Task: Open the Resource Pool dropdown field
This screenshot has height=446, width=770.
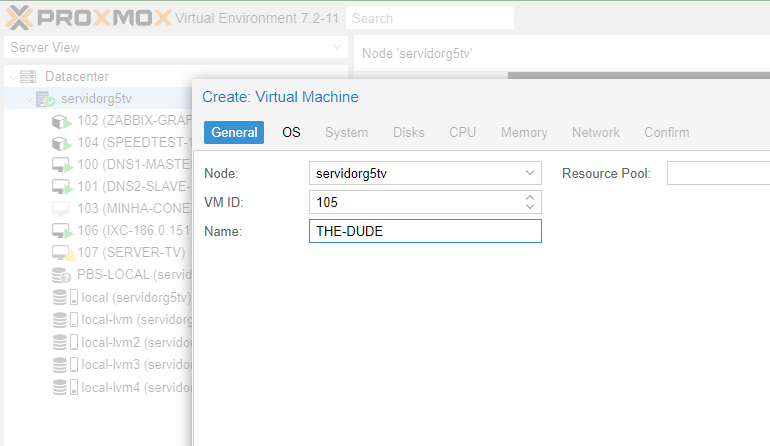Action: coord(718,173)
